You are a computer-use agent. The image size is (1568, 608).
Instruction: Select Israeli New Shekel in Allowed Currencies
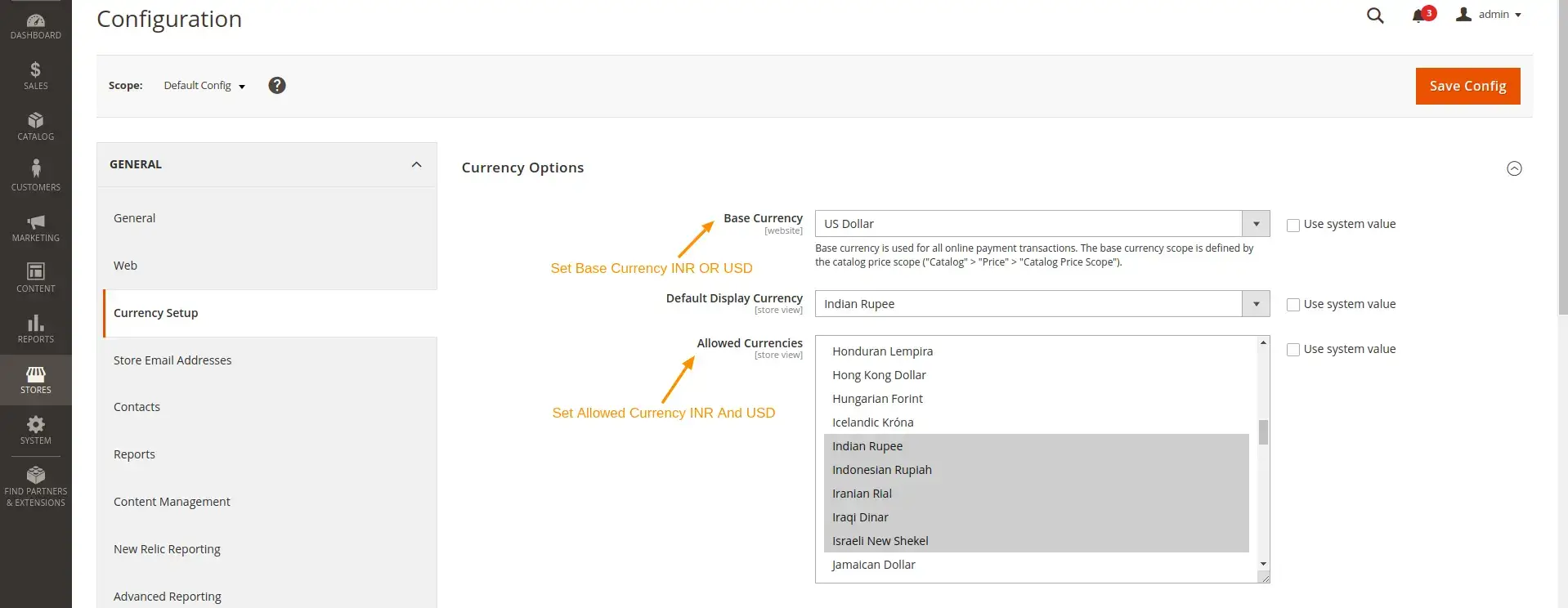1036,541
